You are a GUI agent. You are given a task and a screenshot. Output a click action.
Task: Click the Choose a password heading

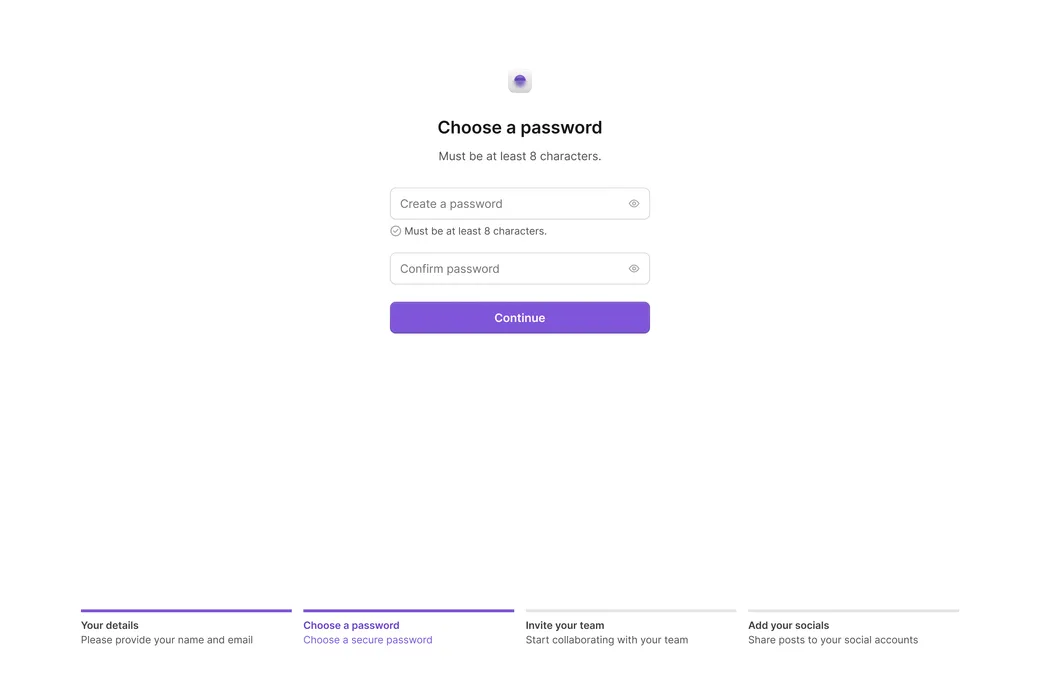[520, 127]
